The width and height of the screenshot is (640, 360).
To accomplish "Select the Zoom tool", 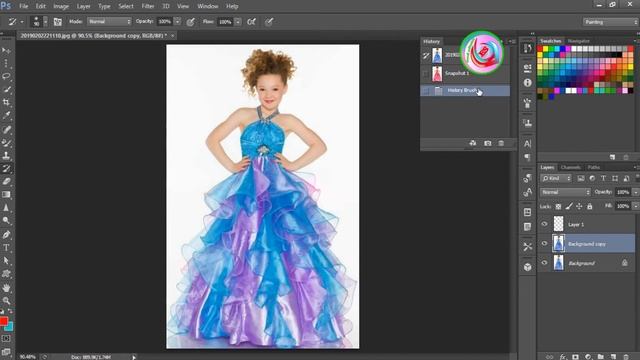I will [6, 301].
